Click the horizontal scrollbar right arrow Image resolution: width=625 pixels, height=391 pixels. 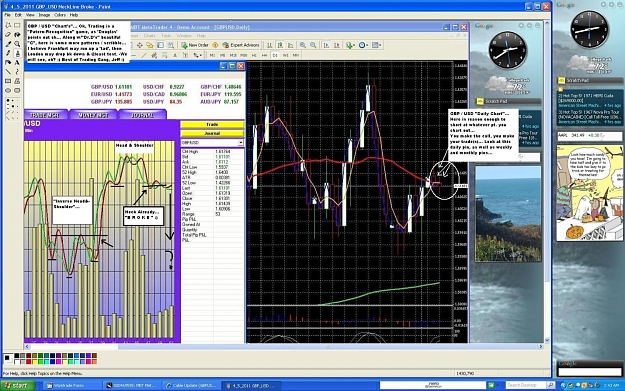541,347
